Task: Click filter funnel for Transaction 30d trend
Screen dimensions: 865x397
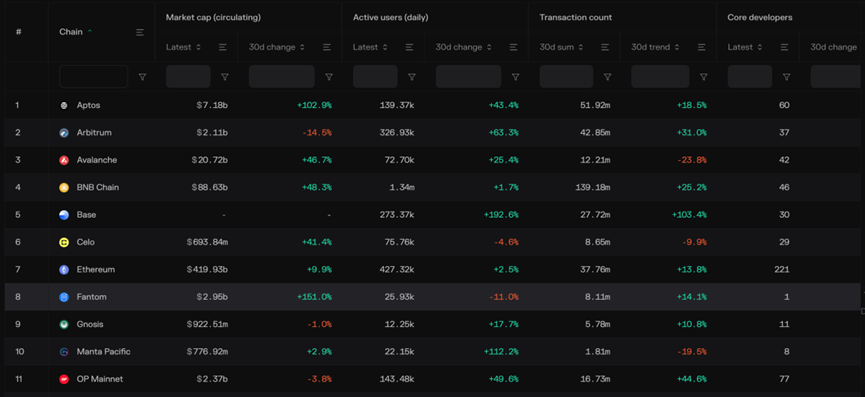Action: click(703, 77)
